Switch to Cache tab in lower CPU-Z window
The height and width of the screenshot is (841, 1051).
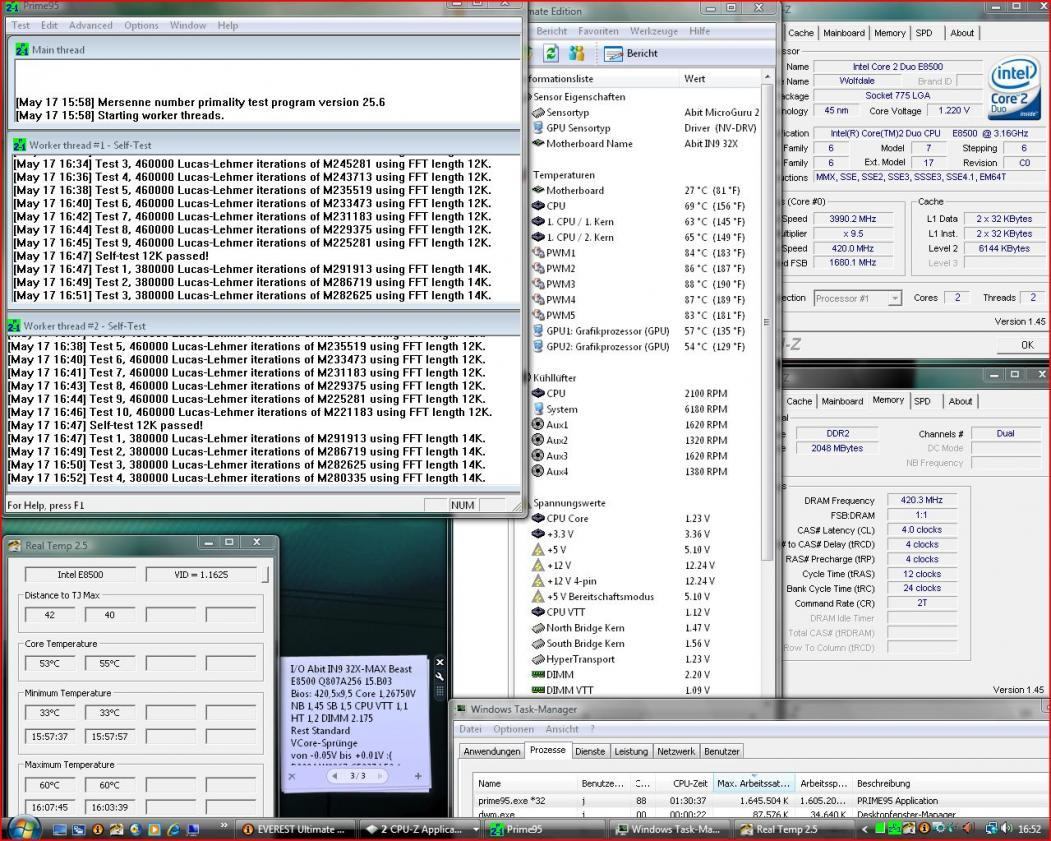tap(799, 401)
